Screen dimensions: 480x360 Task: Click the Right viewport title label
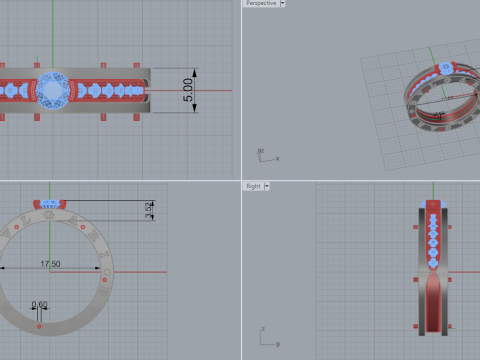pos(253,186)
